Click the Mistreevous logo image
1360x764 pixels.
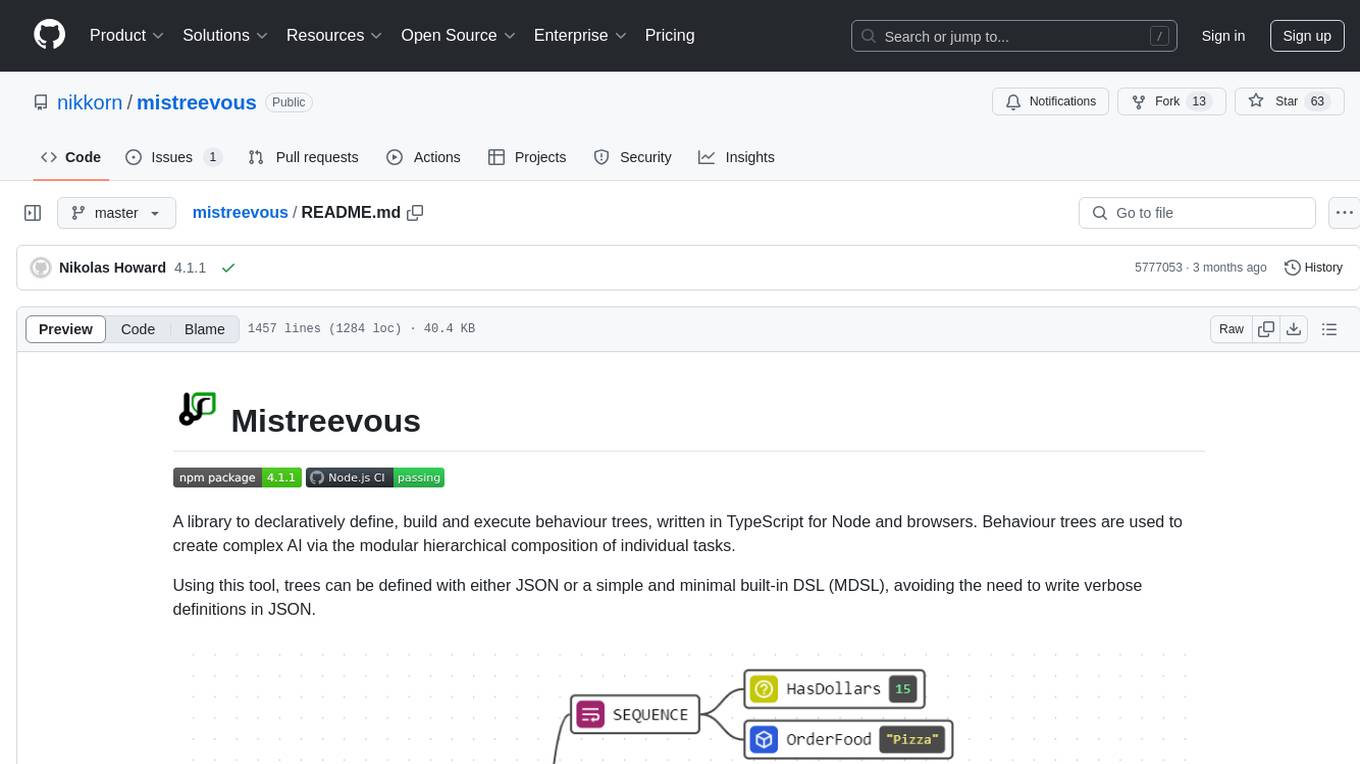198,409
